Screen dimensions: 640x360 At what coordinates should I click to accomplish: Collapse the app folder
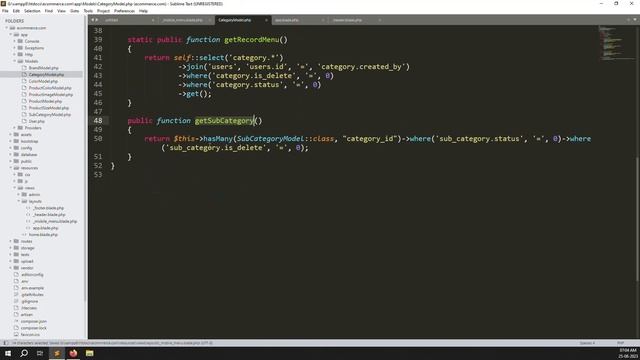(x=11, y=35)
